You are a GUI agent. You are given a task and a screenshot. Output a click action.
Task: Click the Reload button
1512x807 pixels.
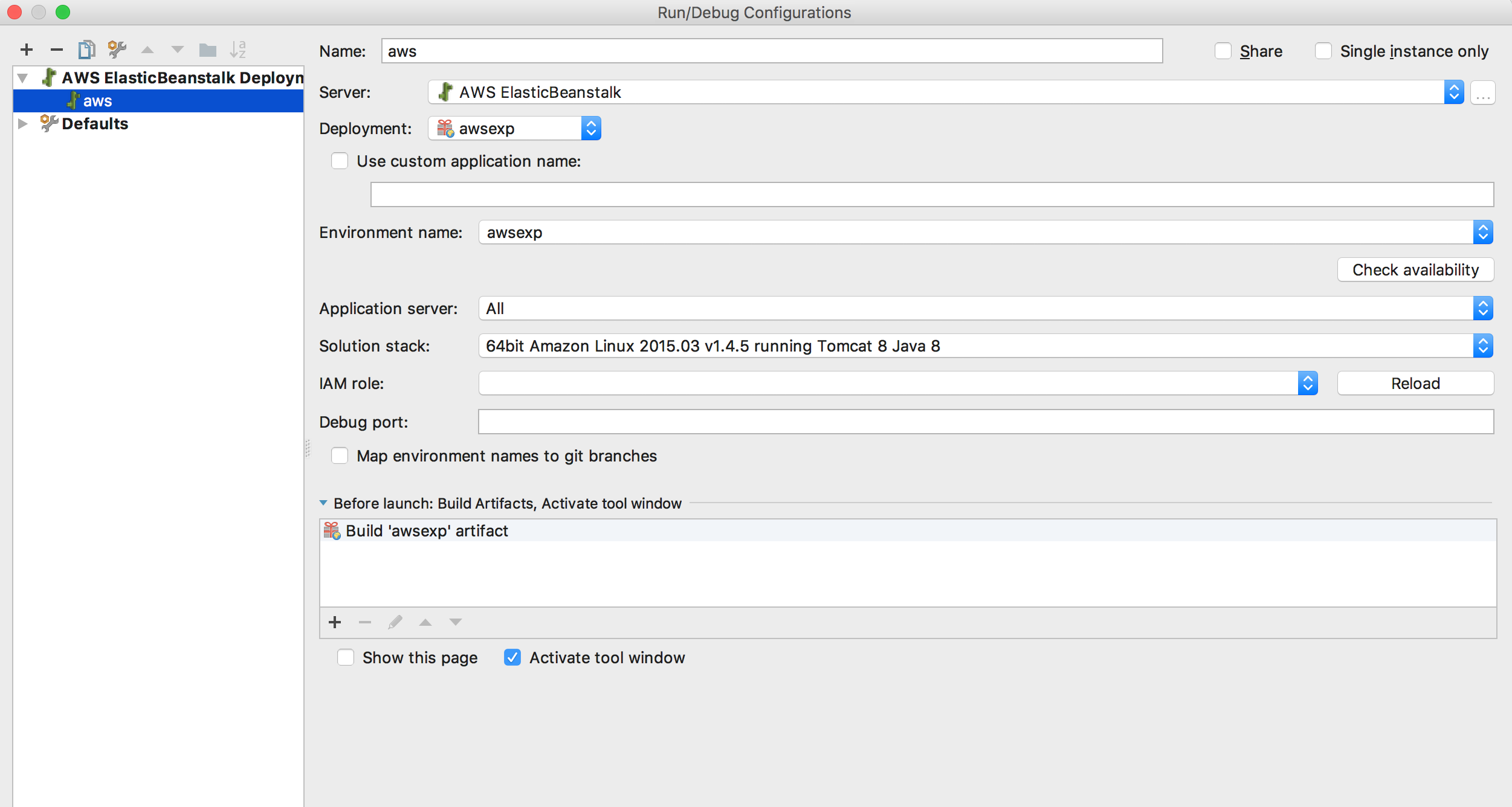[1415, 383]
